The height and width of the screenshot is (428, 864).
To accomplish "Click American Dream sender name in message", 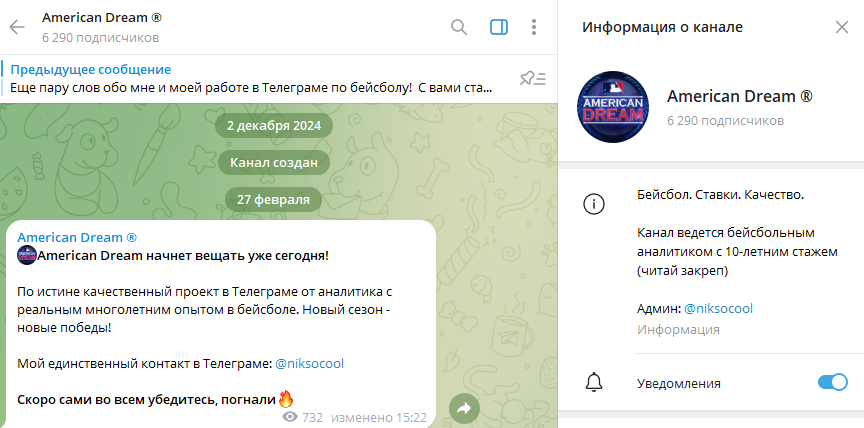I will (77, 237).
